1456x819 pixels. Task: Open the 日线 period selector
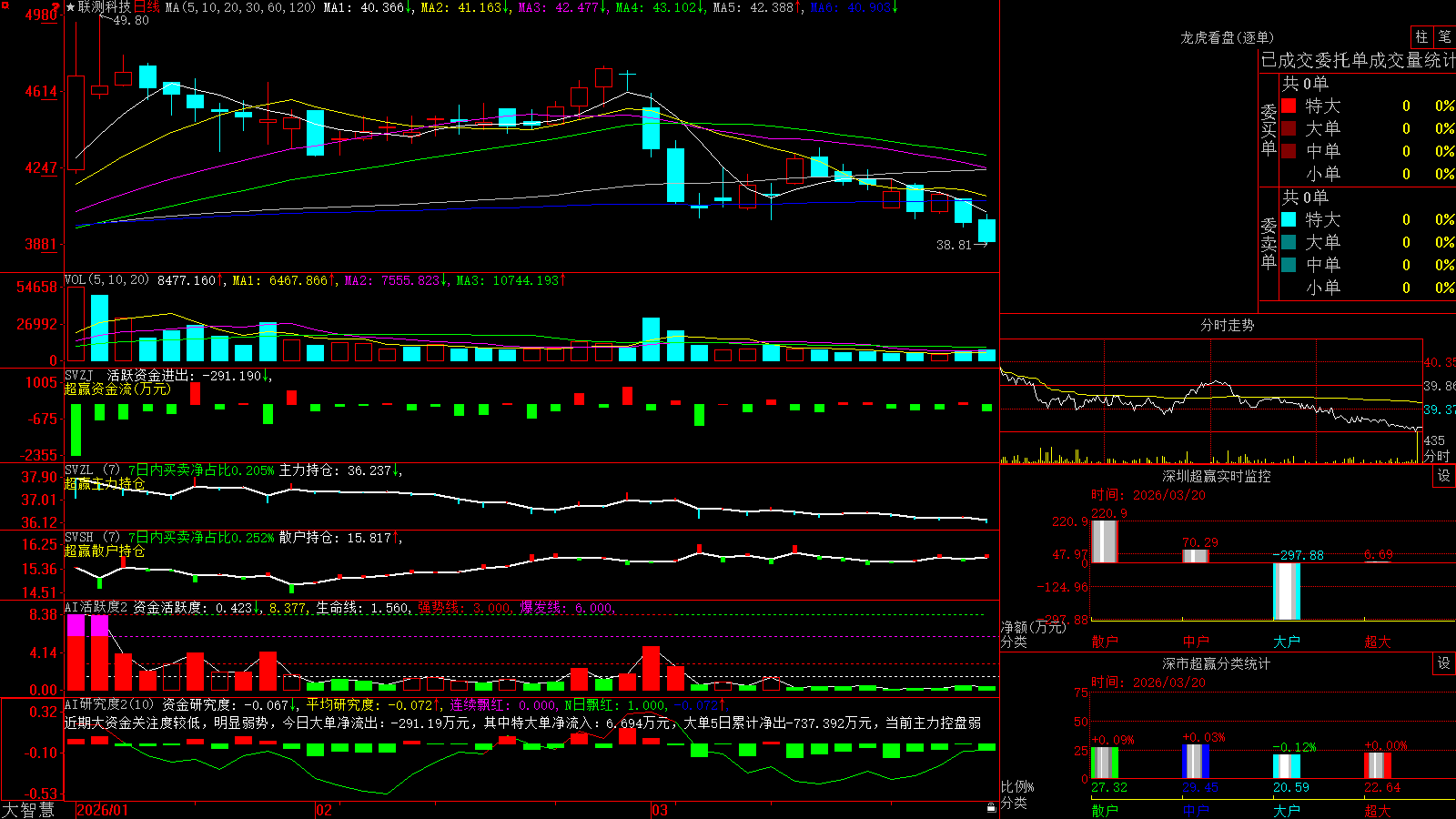(x=147, y=7)
